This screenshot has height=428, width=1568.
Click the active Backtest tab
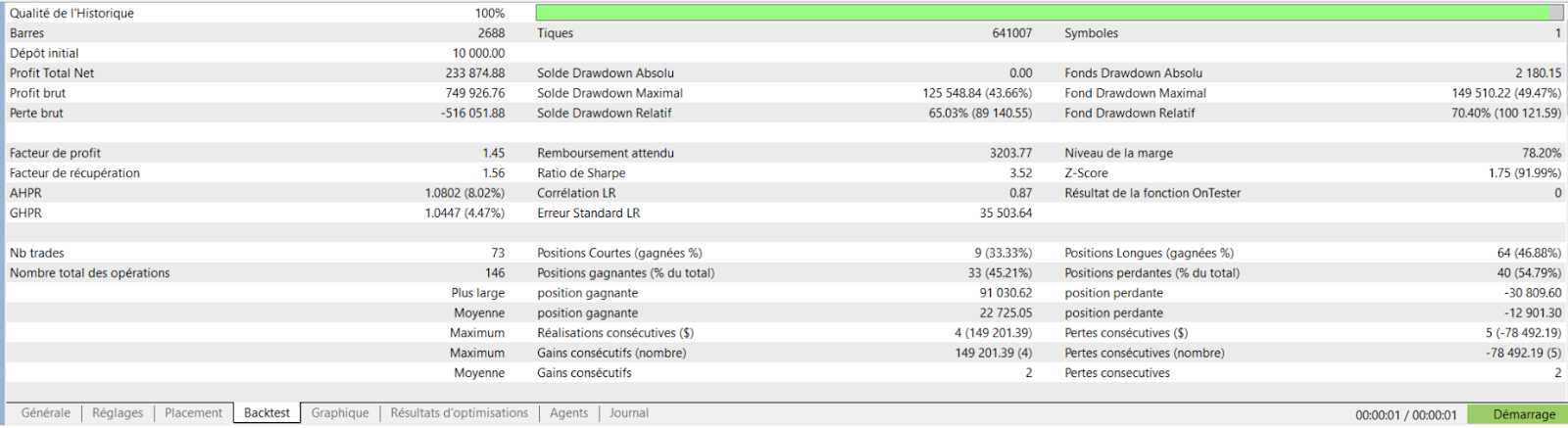click(x=267, y=413)
